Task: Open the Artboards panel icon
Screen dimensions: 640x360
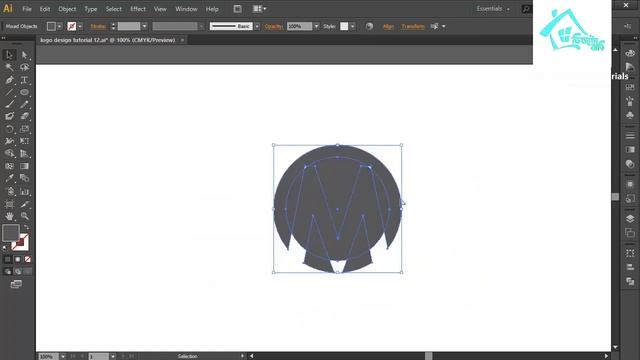Action: [x=630, y=233]
